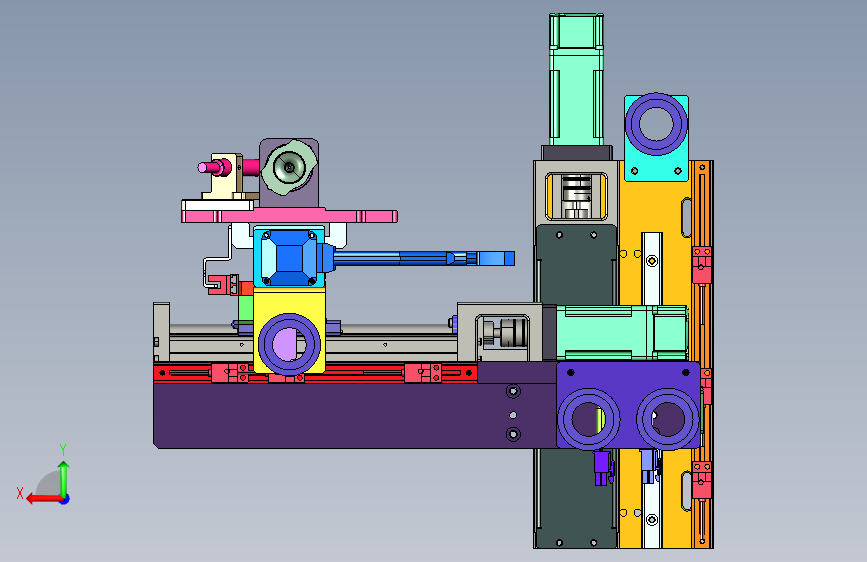Image resolution: width=867 pixels, height=562 pixels.
Task: Click the "X" label on the axis triad
Action: coord(20,493)
